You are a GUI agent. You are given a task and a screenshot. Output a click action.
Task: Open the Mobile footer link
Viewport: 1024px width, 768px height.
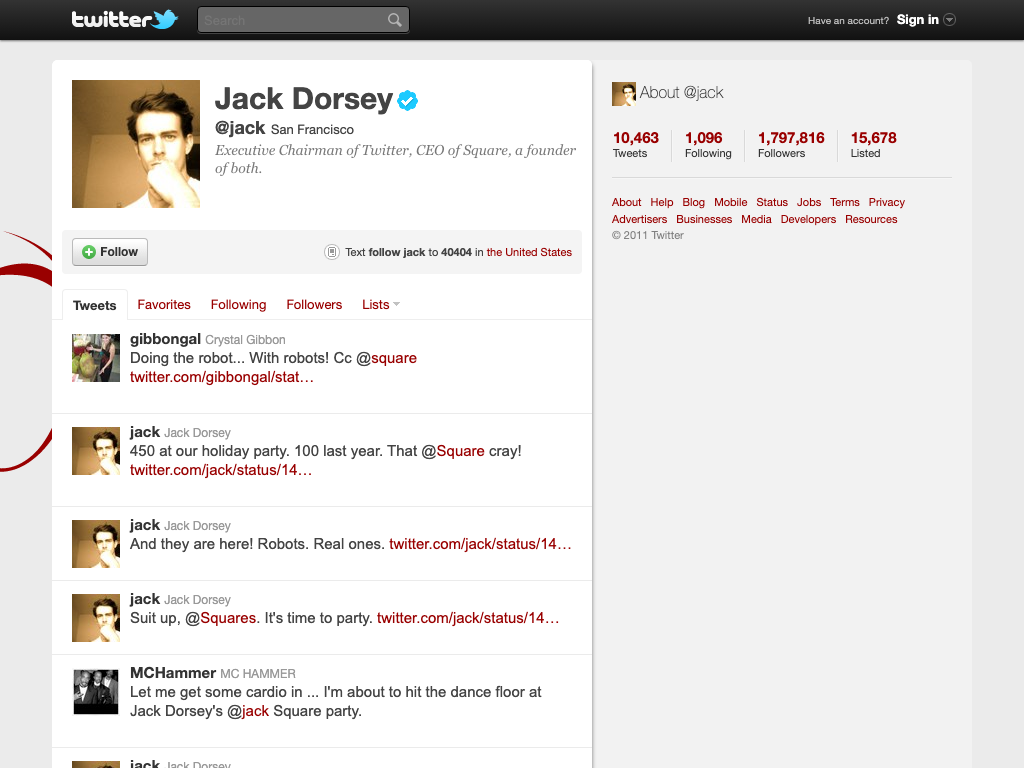pyautogui.click(x=730, y=202)
